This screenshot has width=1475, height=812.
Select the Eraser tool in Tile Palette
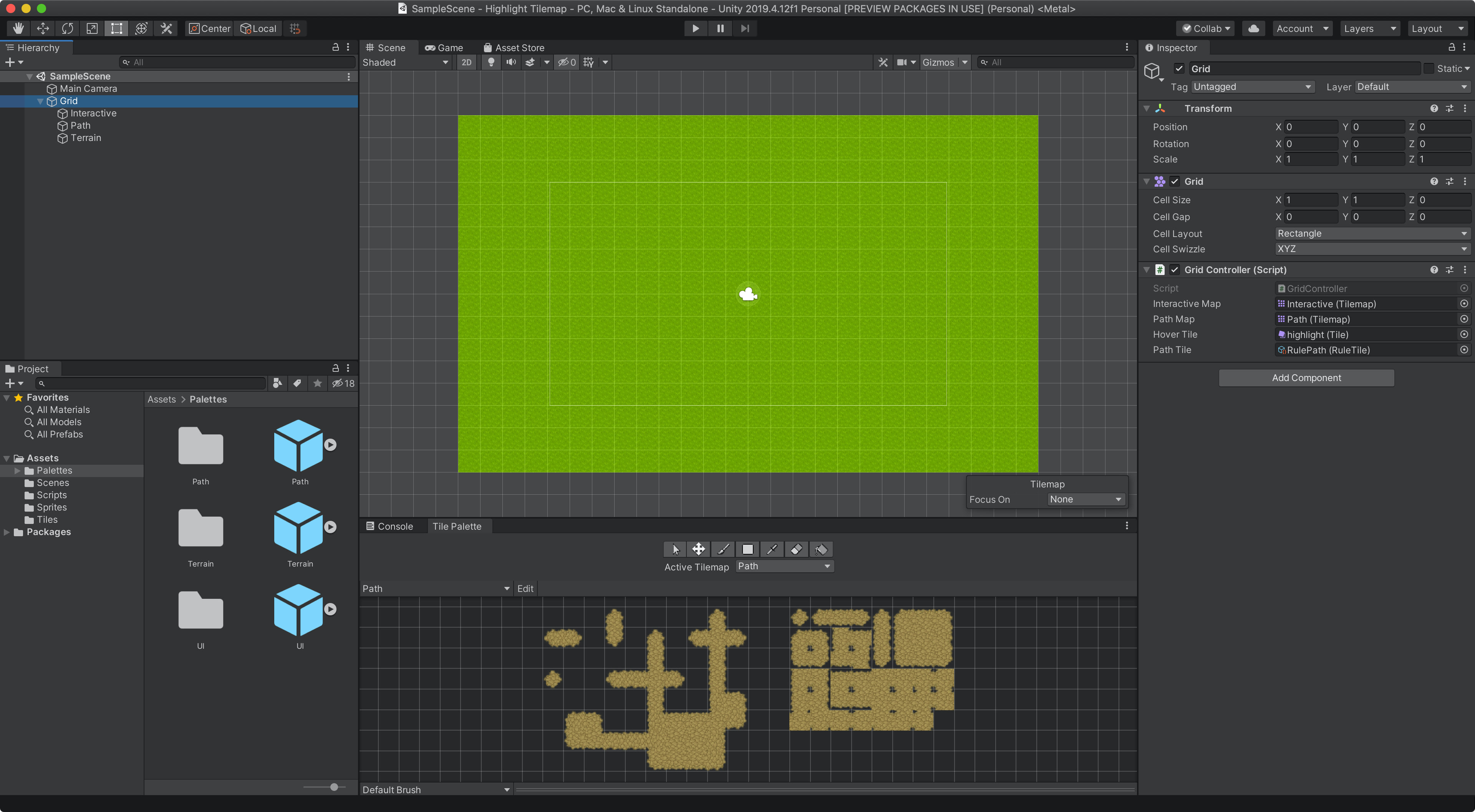click(796, 549)
